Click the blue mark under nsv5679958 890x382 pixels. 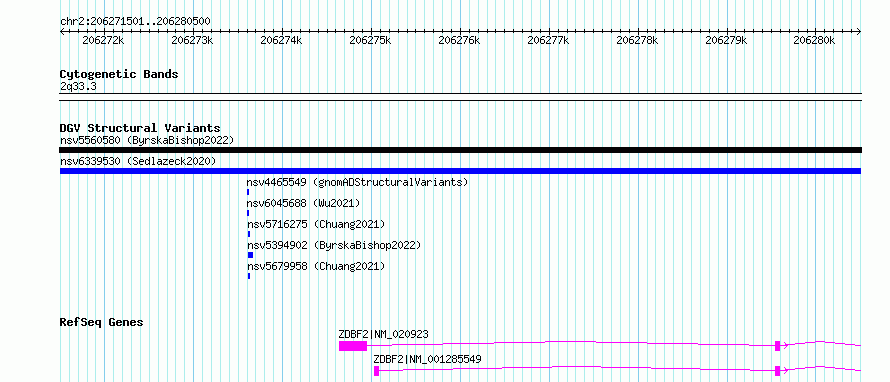[249, 276]
